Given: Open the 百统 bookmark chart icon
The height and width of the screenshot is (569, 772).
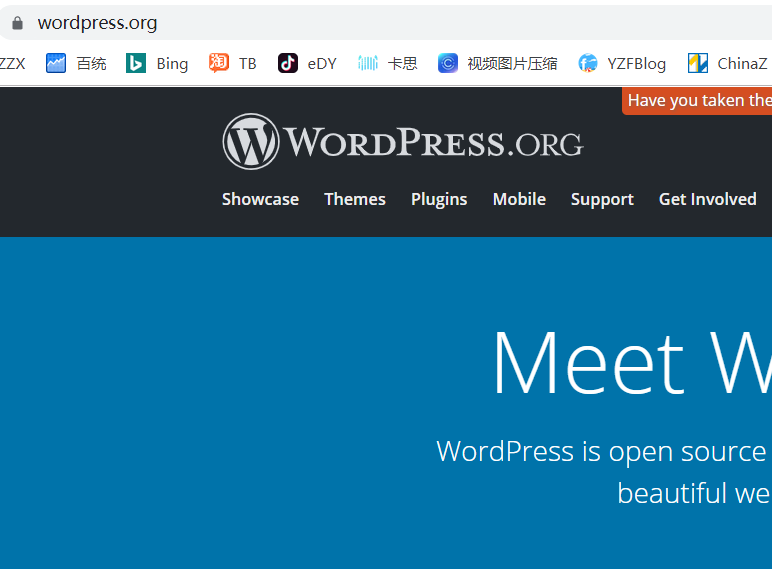Looking at the screenshot, I should click(x=56, y=63).
